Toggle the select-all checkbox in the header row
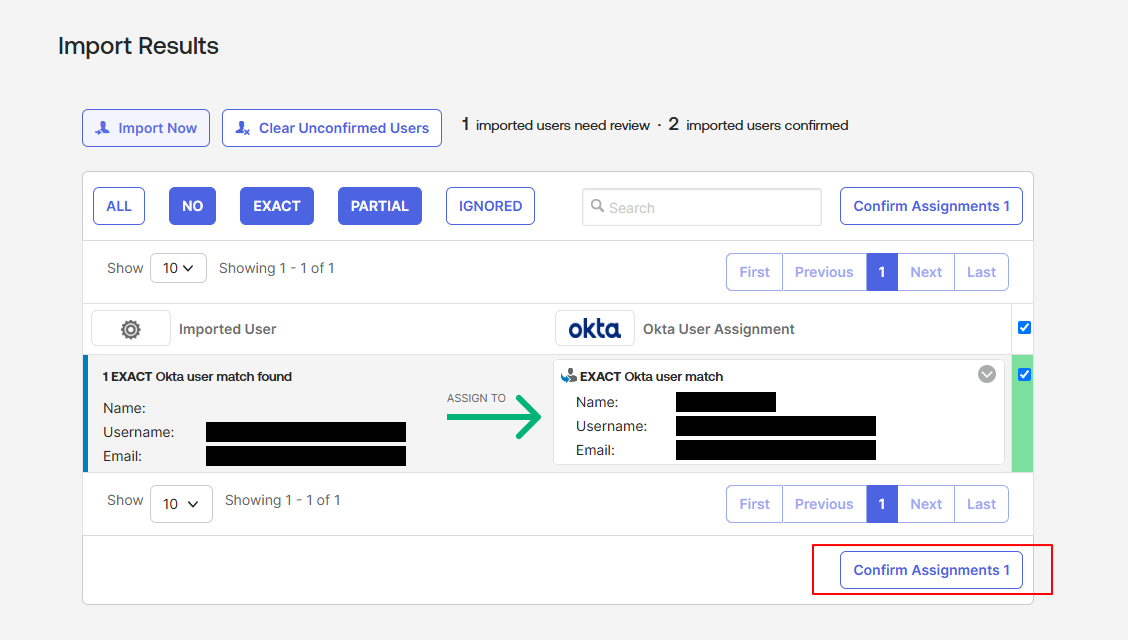 click(x=1024, y=328)
